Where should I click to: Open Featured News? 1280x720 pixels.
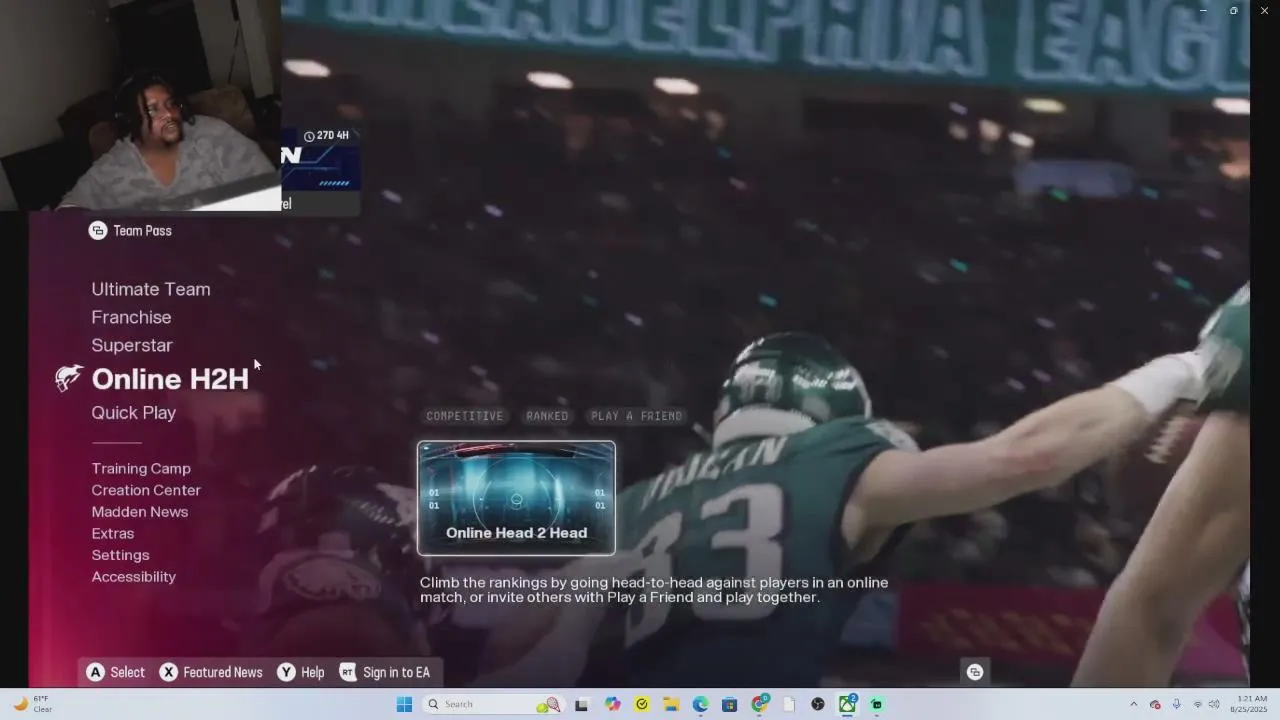[x=223, y=673]
